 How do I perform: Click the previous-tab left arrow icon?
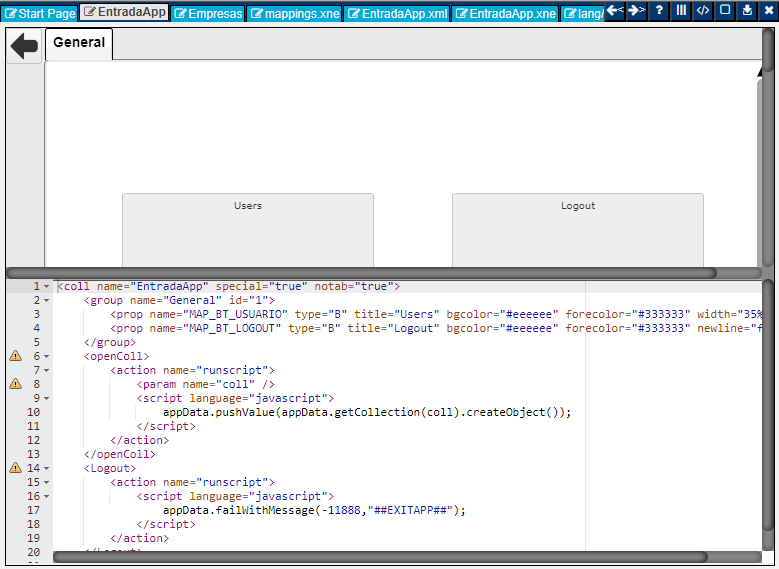coord(615,10)
